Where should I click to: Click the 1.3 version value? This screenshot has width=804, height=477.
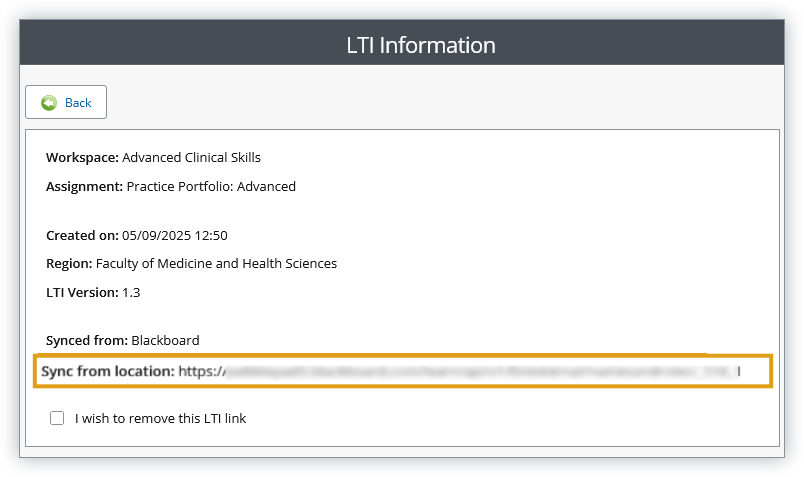point(131,292)
